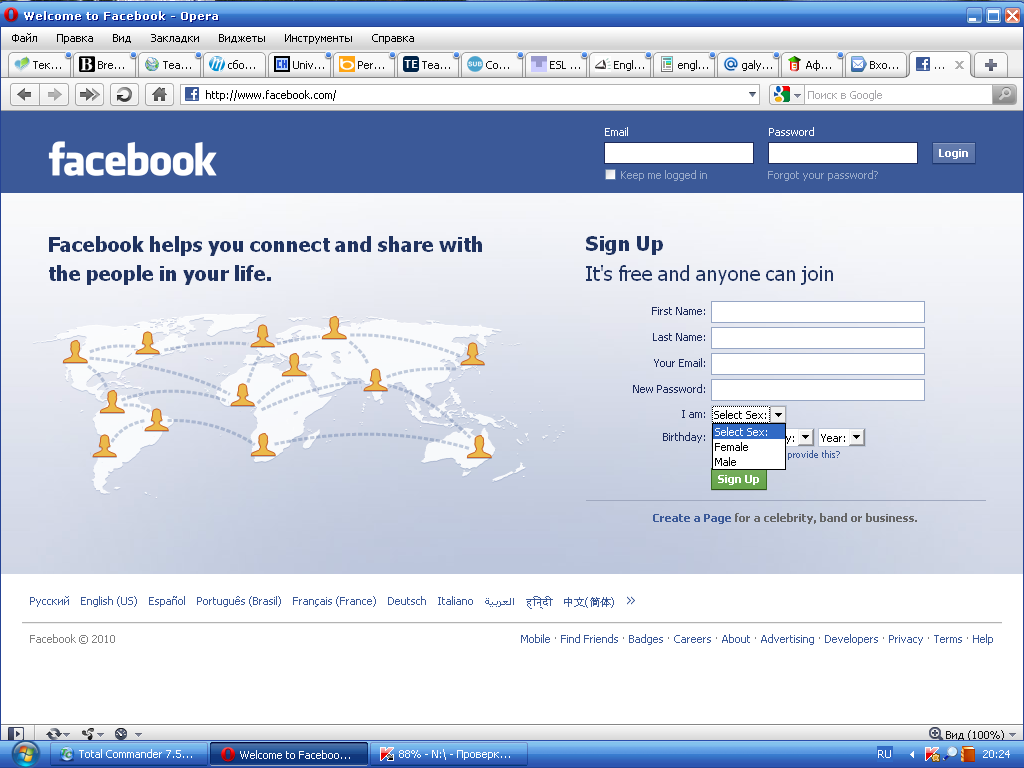1024x768 pixels.
Task: Open the Вид menu
Action: pyautogui.click(x=121, y=38)
